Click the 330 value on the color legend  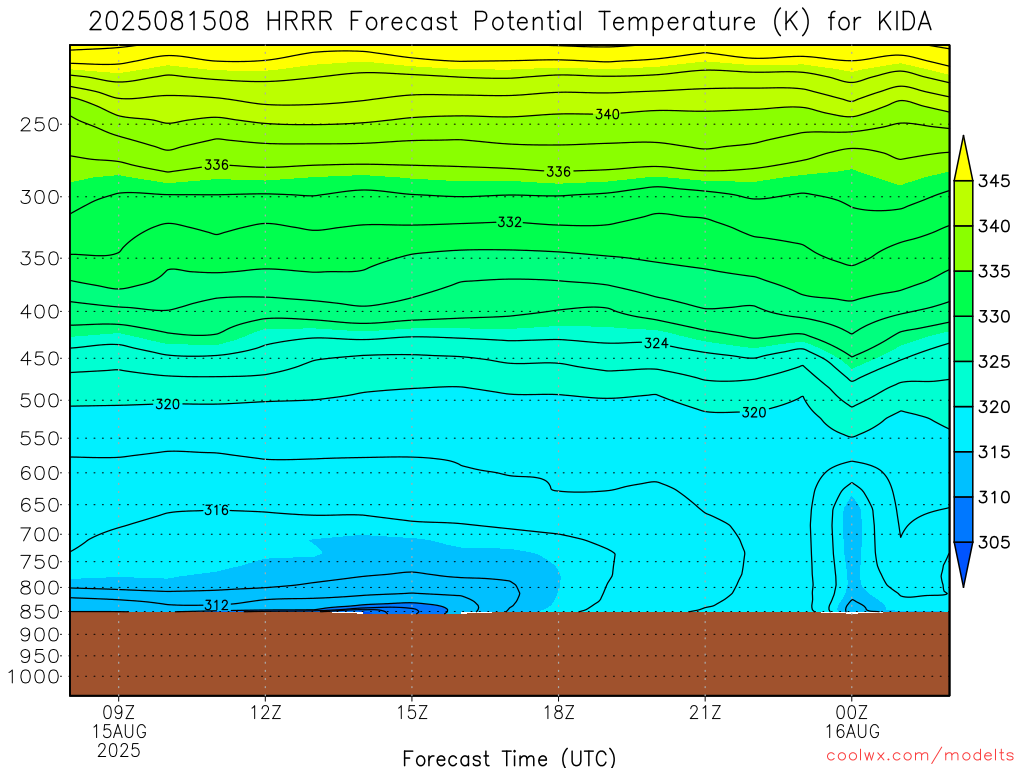(994, 317)
